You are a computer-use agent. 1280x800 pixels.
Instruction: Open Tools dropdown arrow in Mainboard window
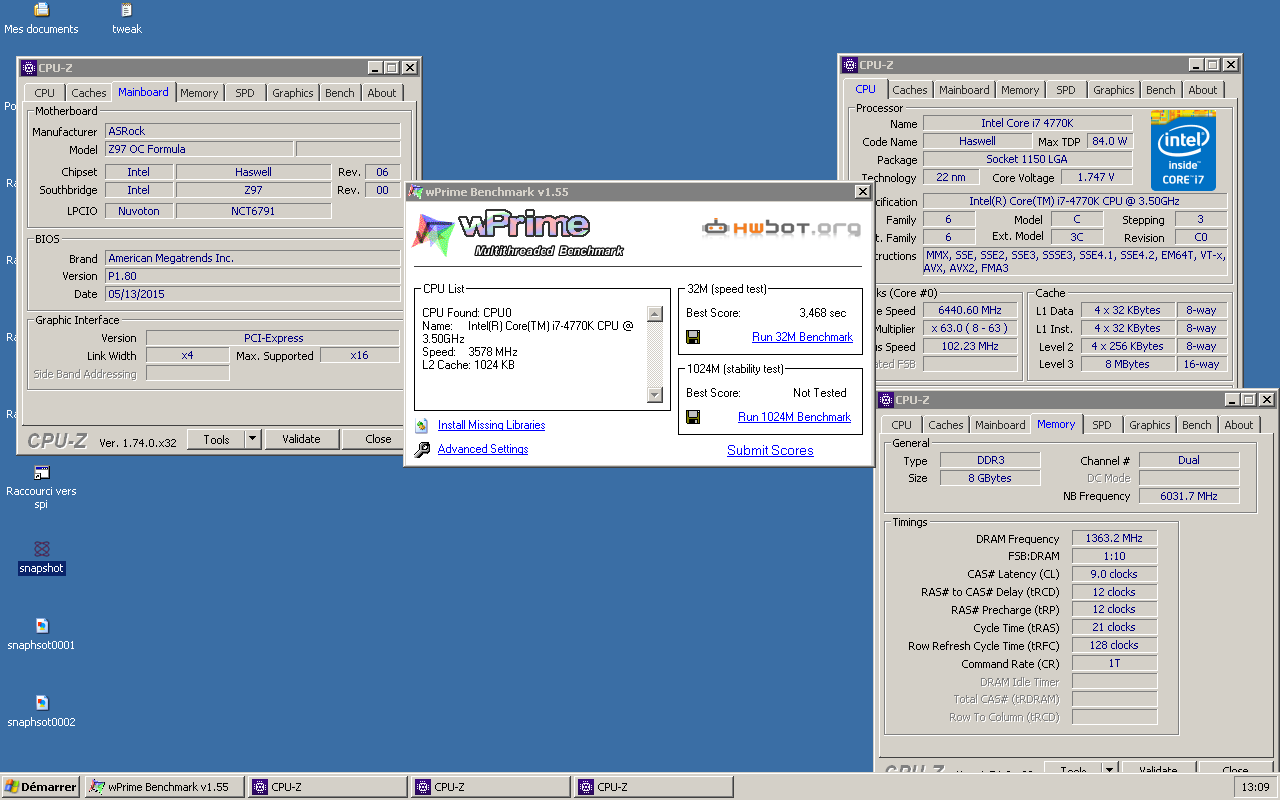click(252, 439)
